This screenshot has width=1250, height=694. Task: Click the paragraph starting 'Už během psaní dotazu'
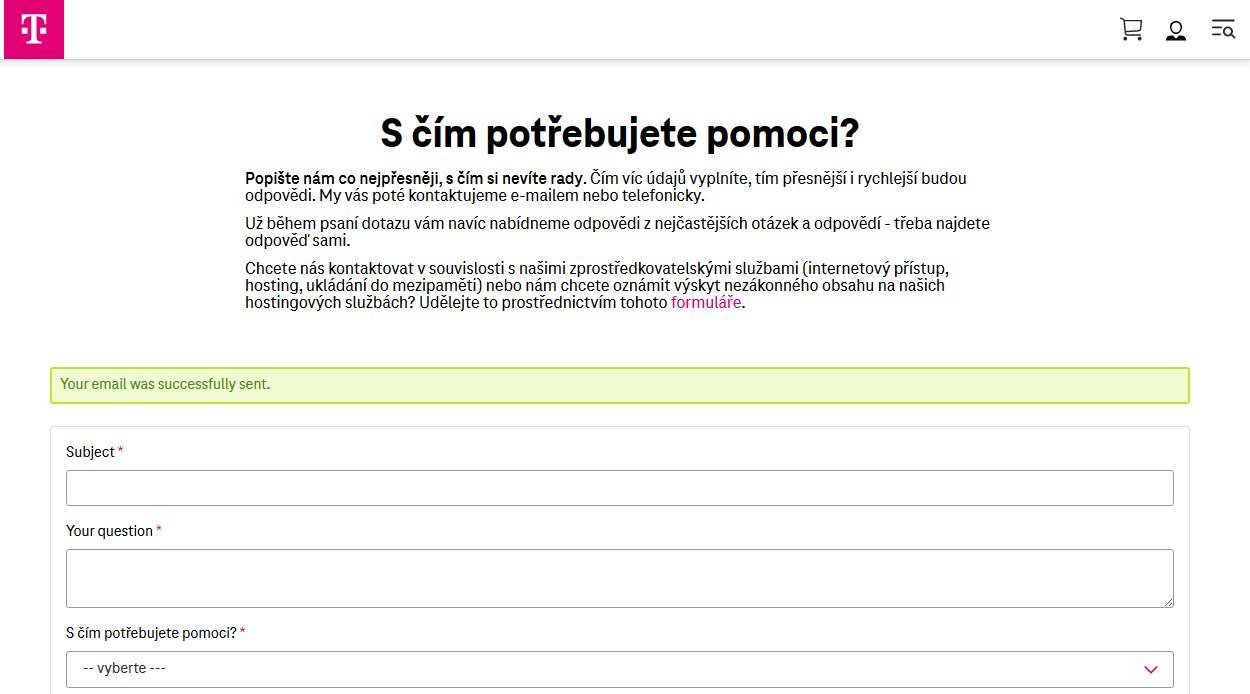pyautogui.click(x=617, y=232)
